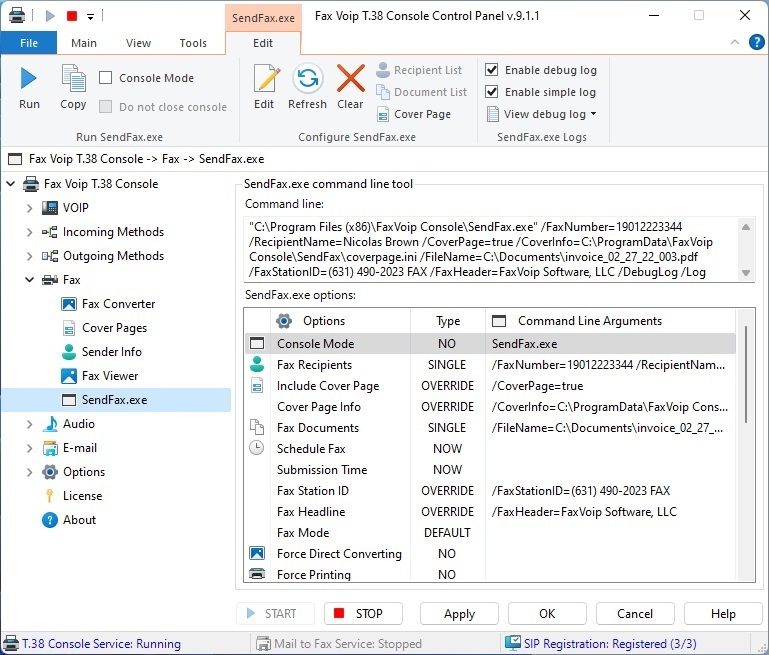769x655 pixels.
Task: Click the Clear red X icon
Action: pyautogui.click(x=351, y=78)
